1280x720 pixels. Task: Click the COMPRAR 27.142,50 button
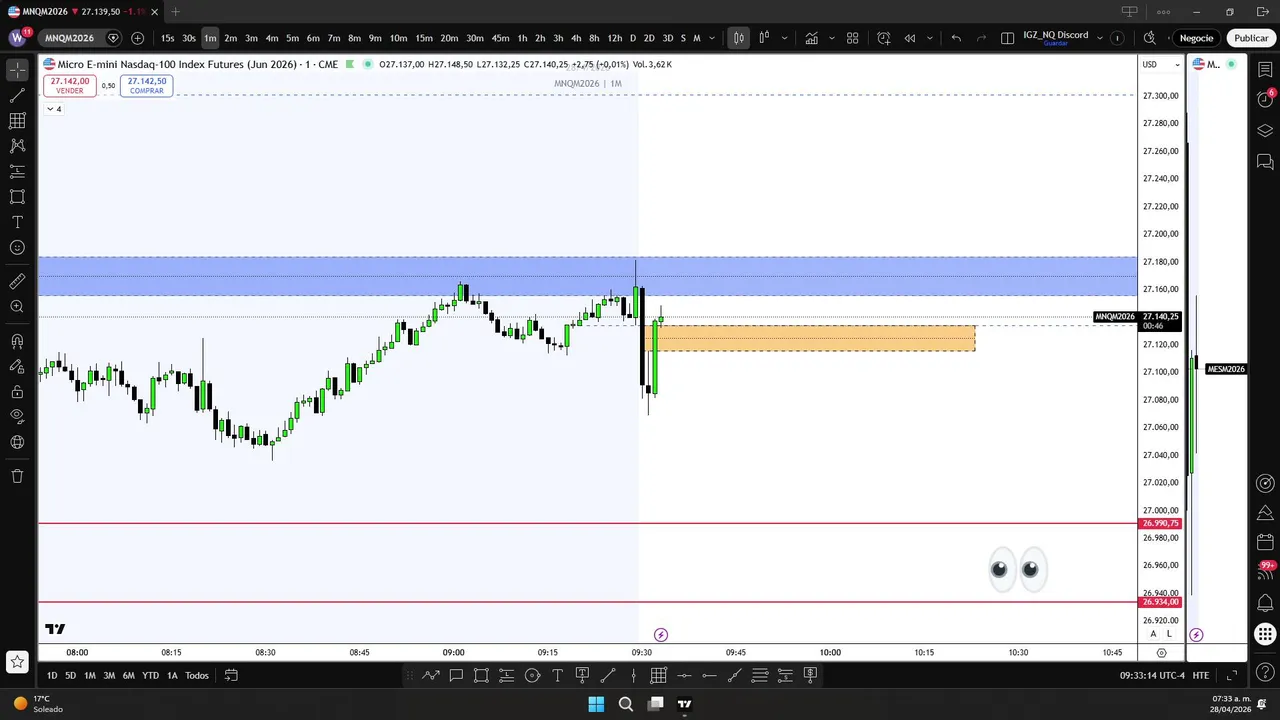[147, 86]
